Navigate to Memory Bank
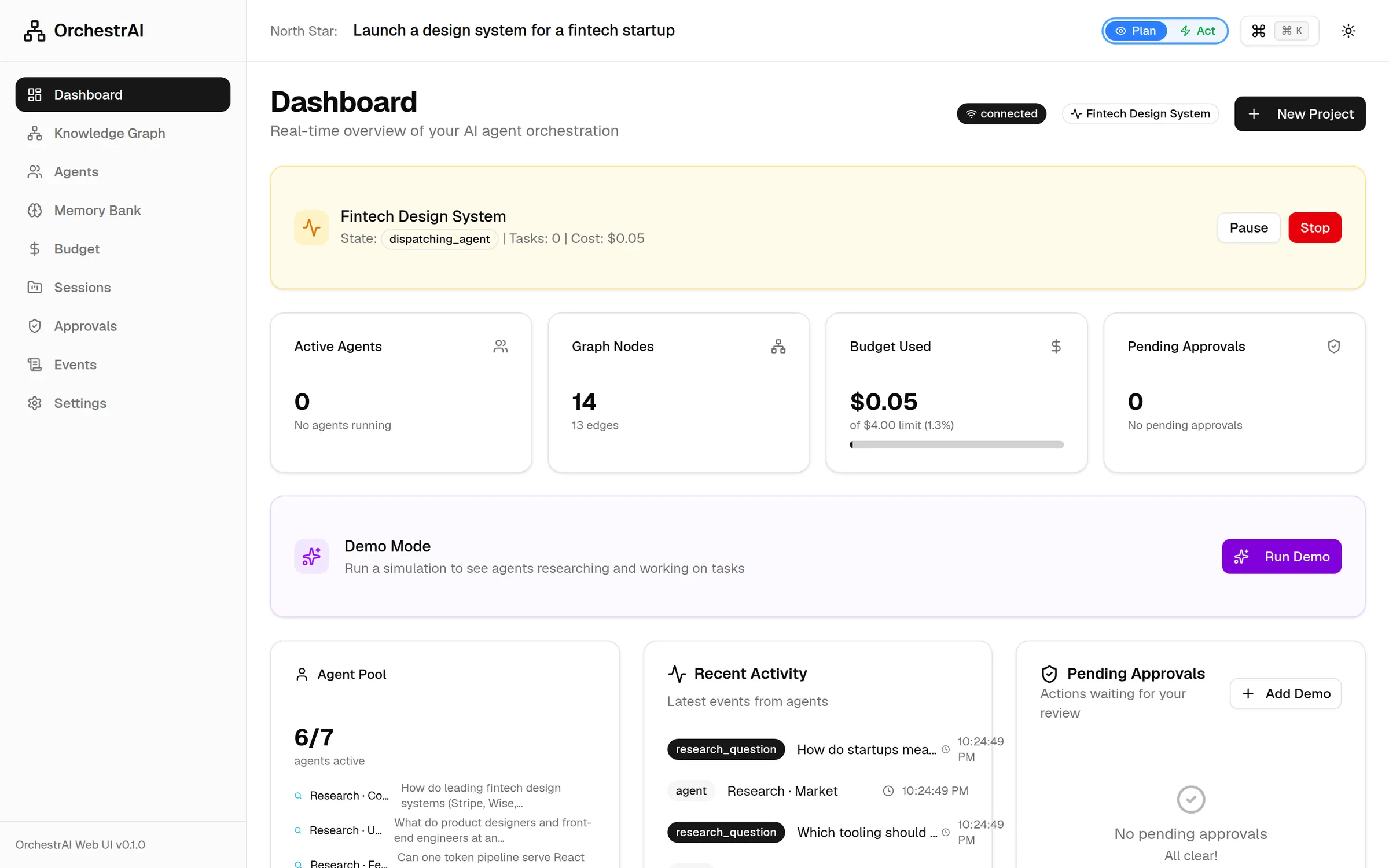1389x868 pixels. (123, 210)
